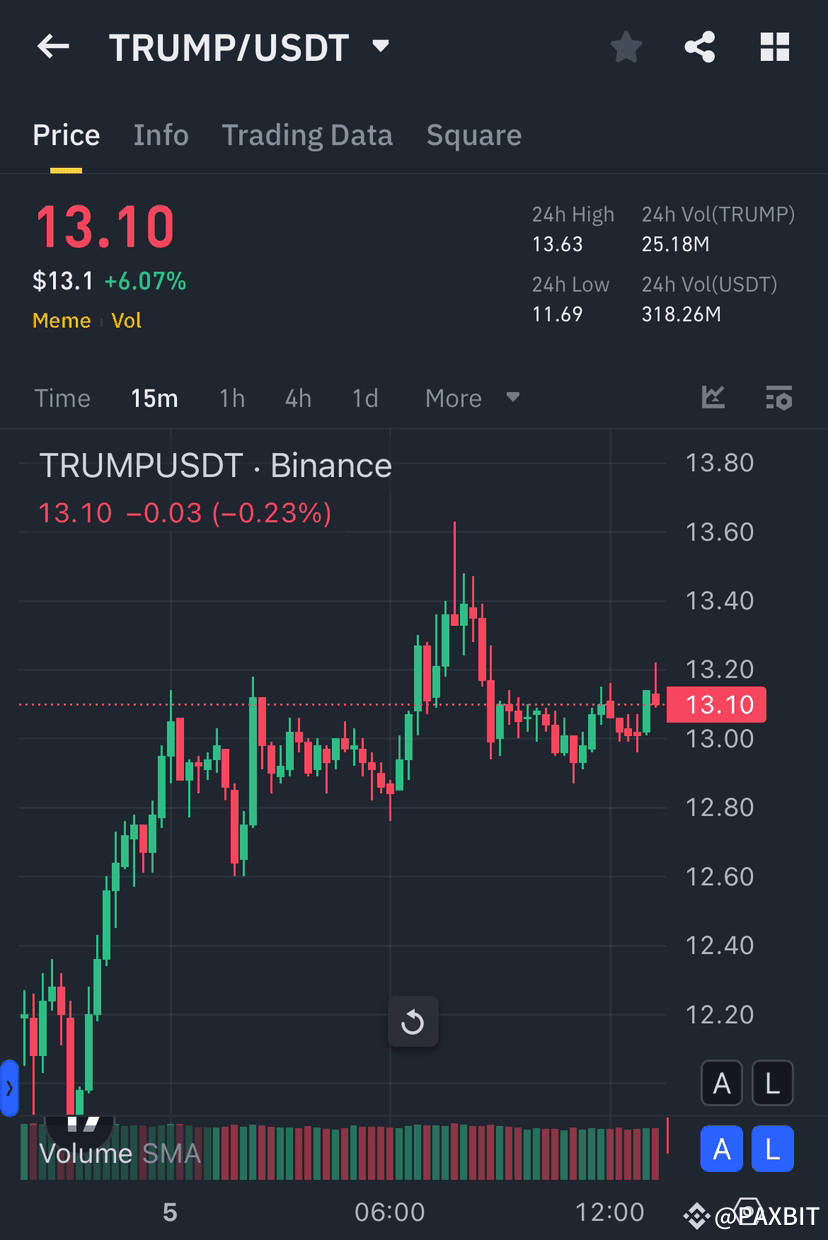
Task: Switch to the Info tab
Action: (x=161, y=135)
